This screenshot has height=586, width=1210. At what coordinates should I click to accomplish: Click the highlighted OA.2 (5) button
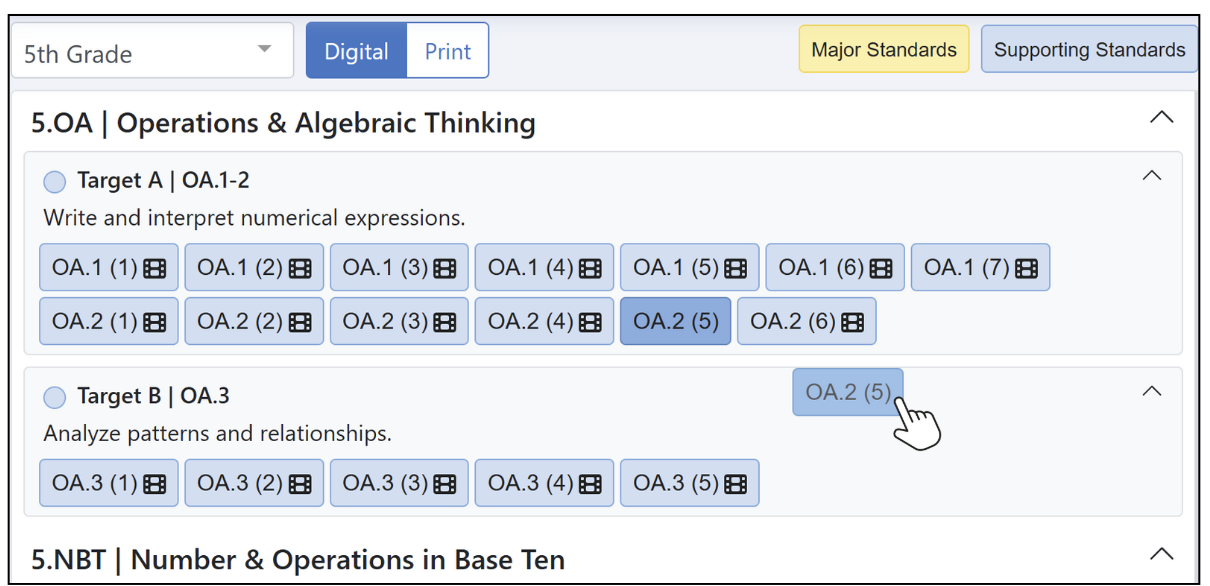coord(675,322)
